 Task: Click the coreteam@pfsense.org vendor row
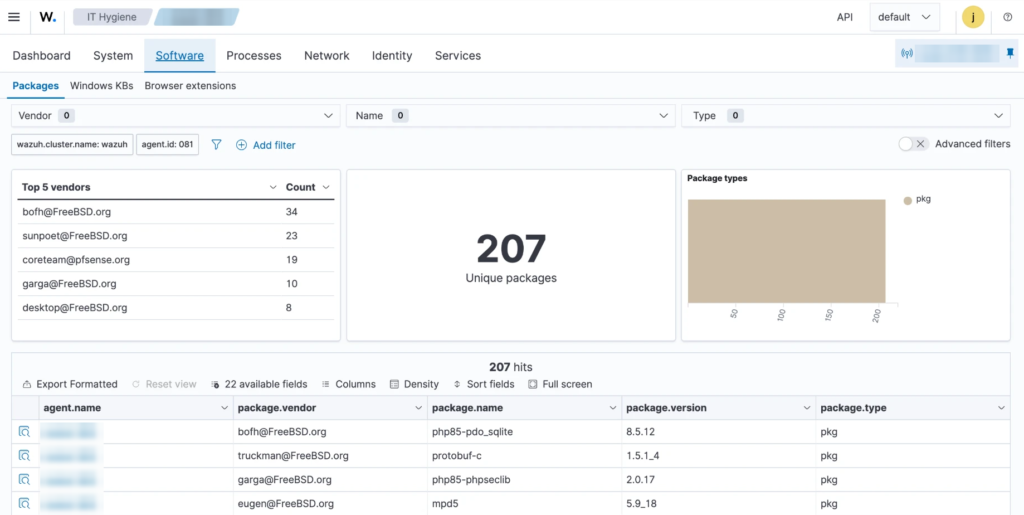176,260
